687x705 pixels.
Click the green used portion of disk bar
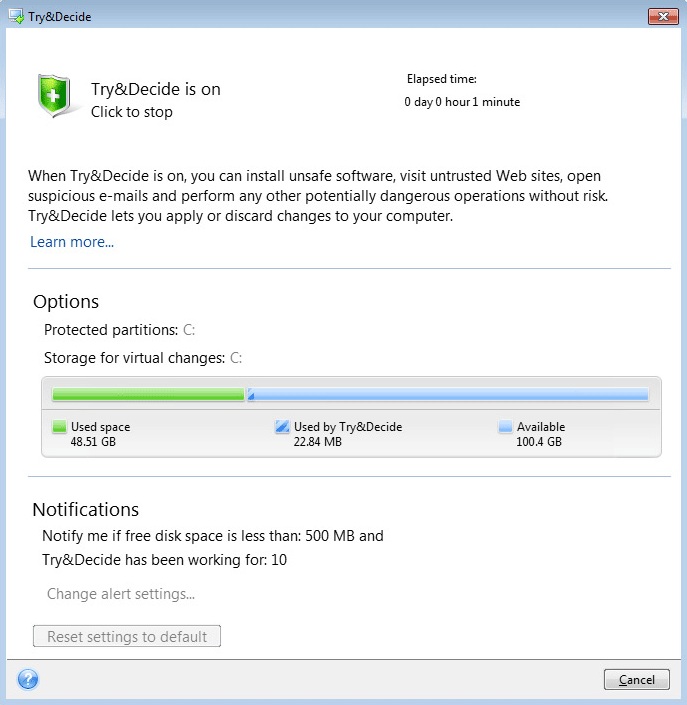click(x=148, y=394)
